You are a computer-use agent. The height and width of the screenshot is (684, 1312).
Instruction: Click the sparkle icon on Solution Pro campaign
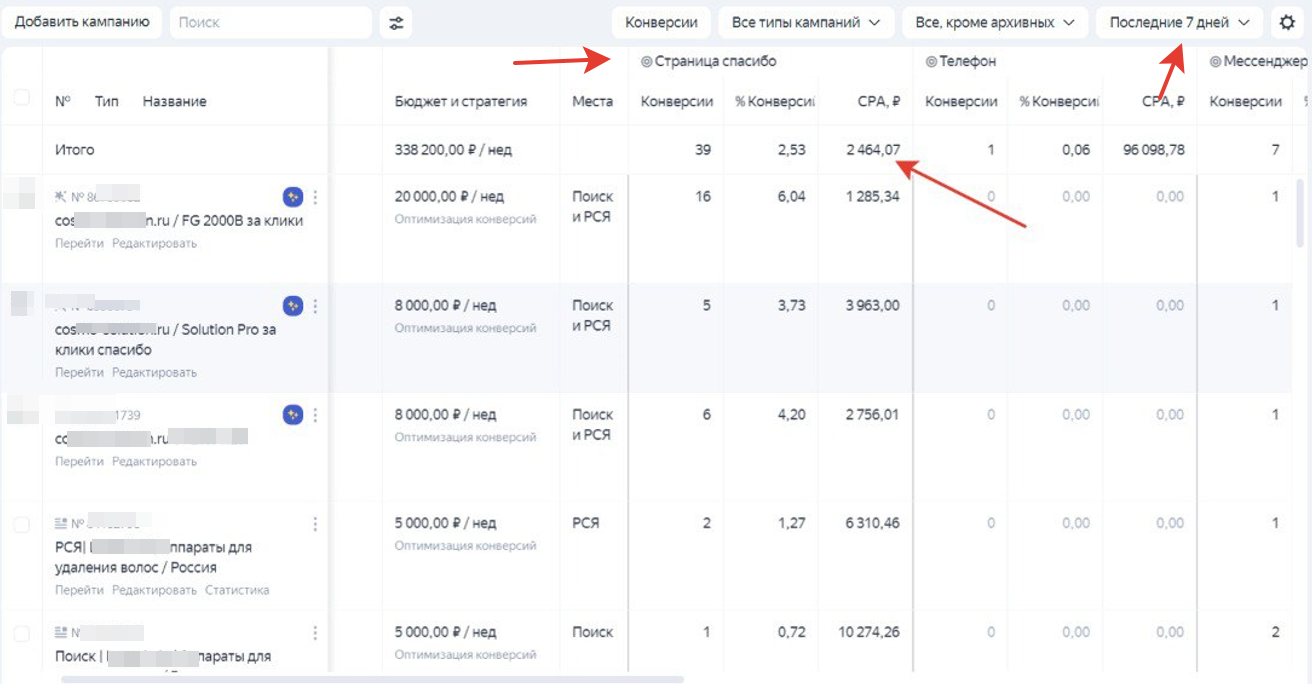click(x=292, y=306)
